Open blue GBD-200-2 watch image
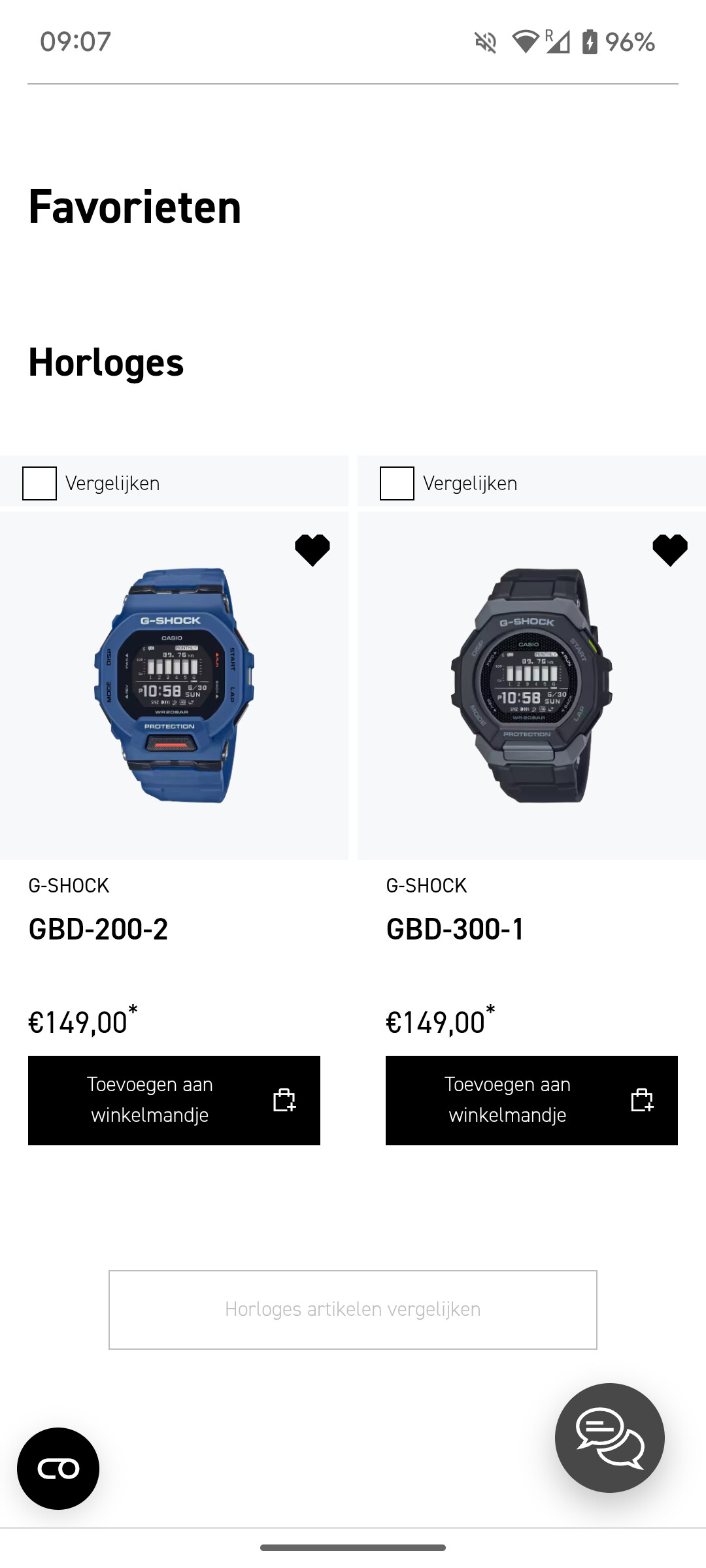Viewport: 706px width, 1568px height. click(x=174, y=685)
